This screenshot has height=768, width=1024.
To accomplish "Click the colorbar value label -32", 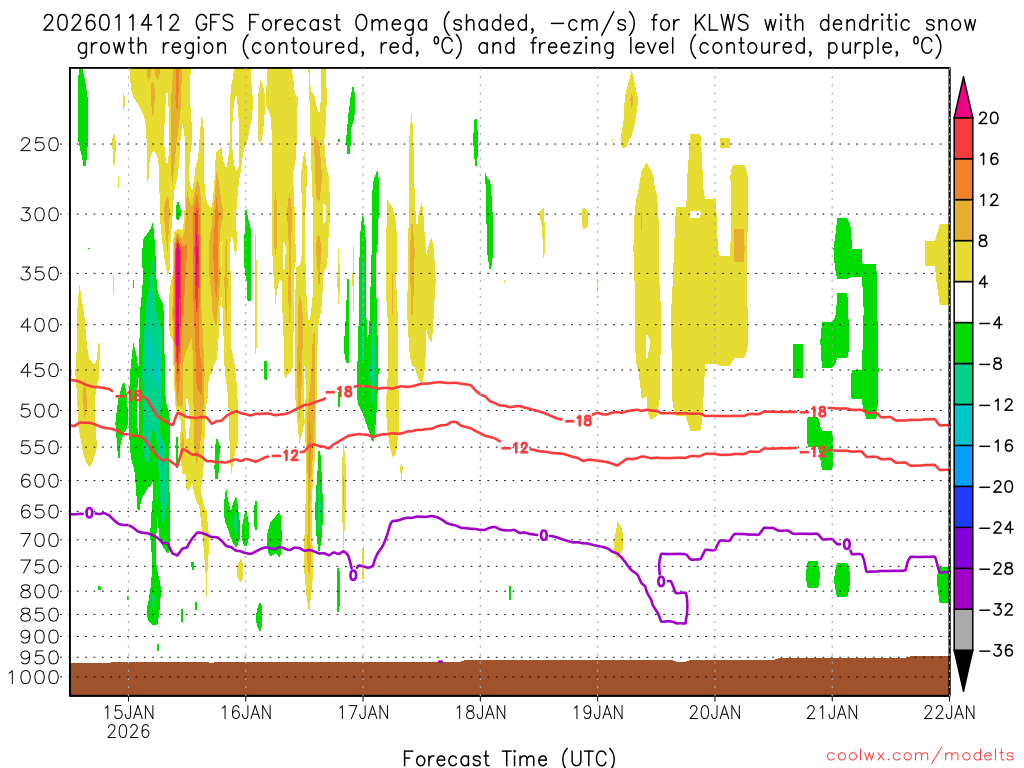I will pyautogui.click(x=996, y=609).
